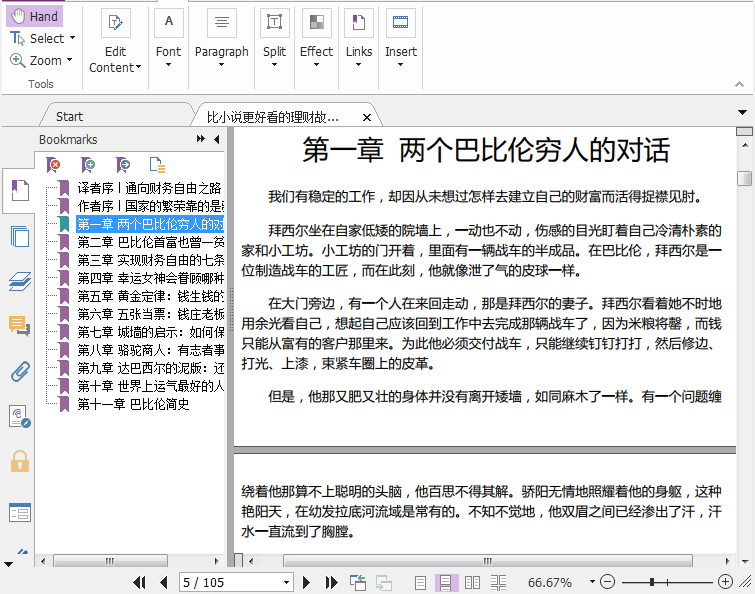
Task: Open the page number dropdown
Action: pyautogui.click(x=286, y=582)
